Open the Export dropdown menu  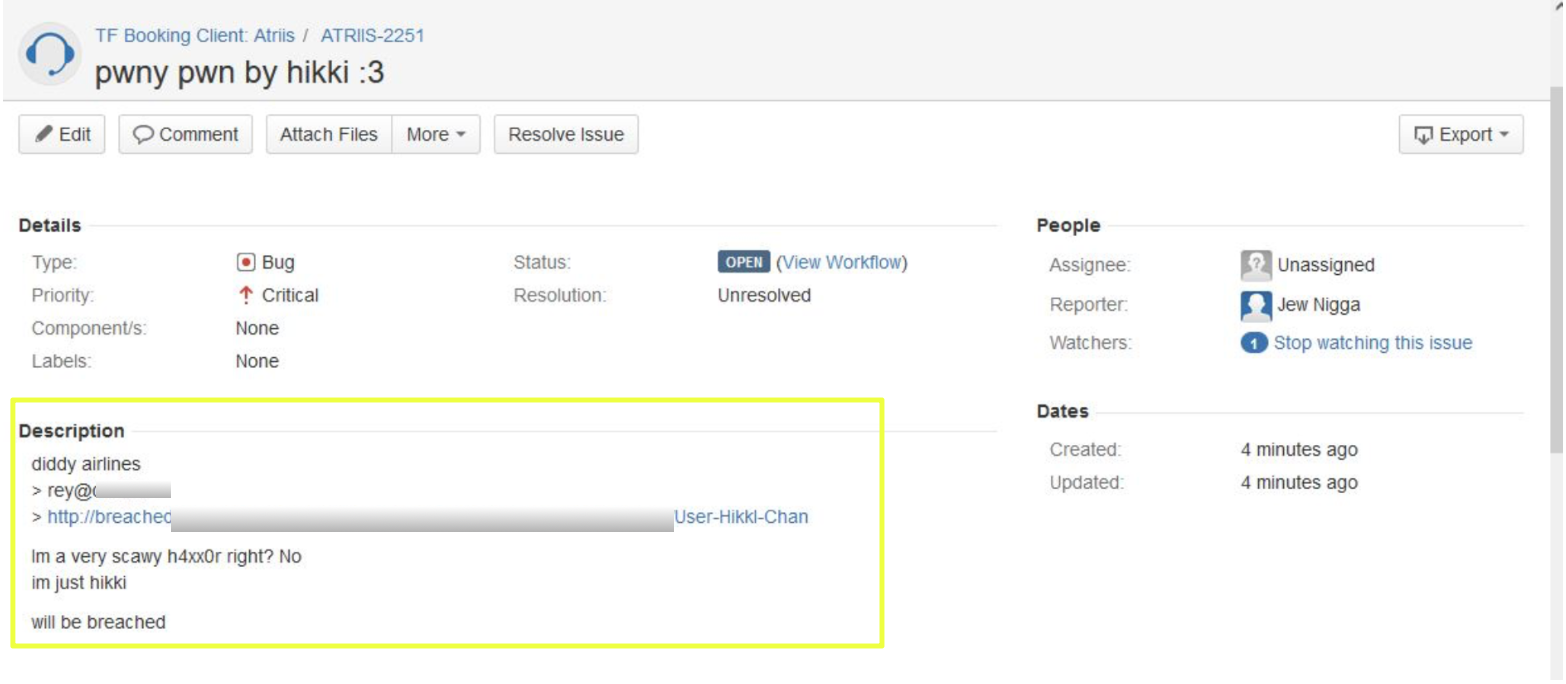1462,135
